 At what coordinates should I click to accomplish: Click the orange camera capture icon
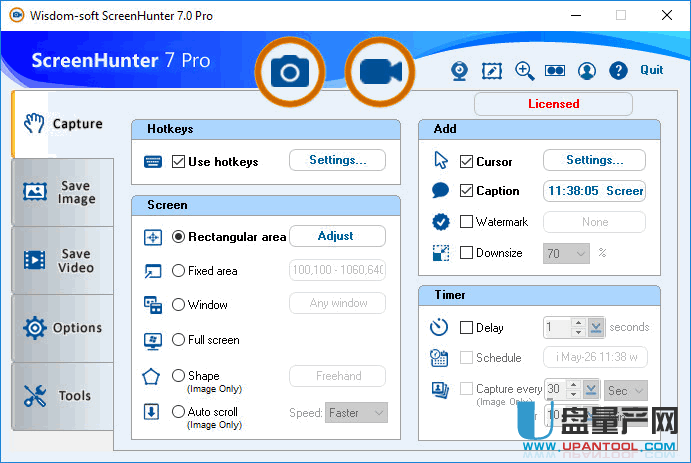290,71
